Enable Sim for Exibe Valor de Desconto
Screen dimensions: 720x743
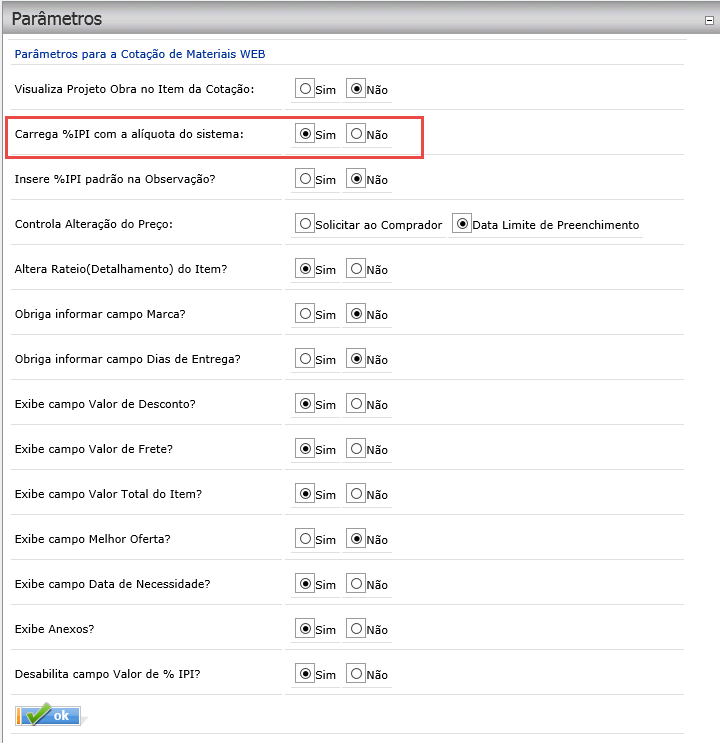point(305,404)
